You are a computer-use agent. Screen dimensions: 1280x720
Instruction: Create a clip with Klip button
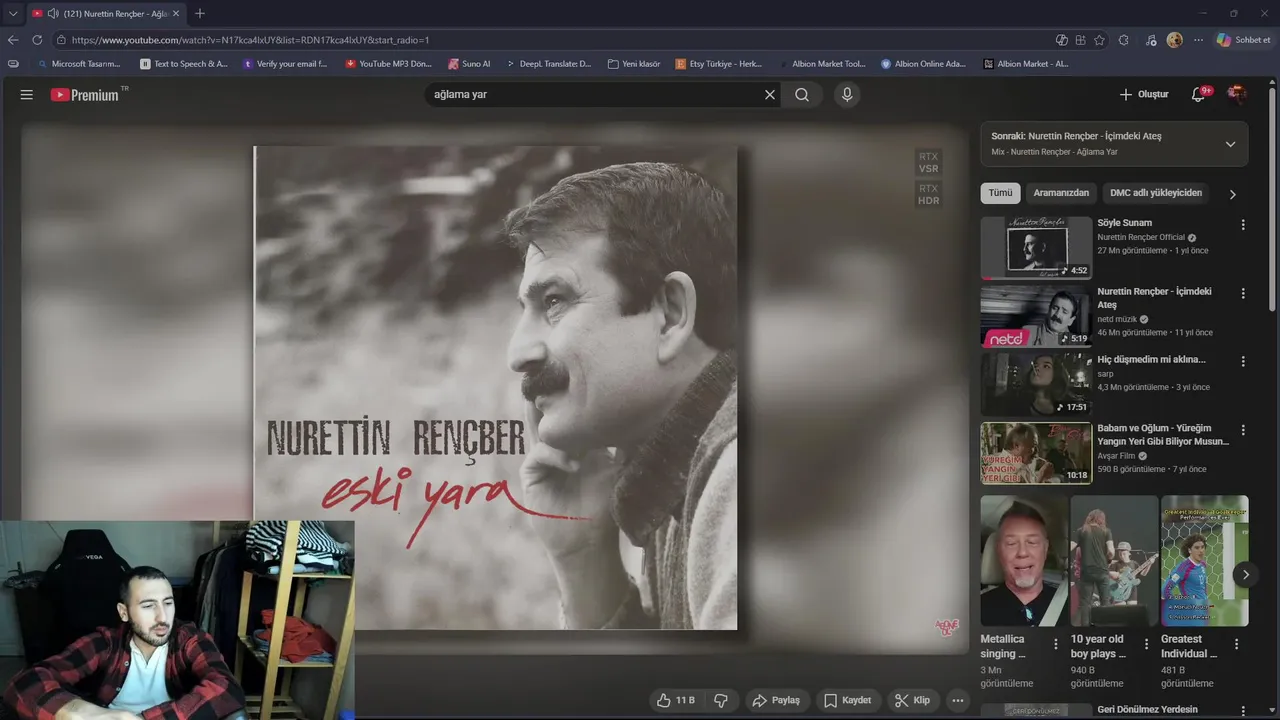click(912, 700)
